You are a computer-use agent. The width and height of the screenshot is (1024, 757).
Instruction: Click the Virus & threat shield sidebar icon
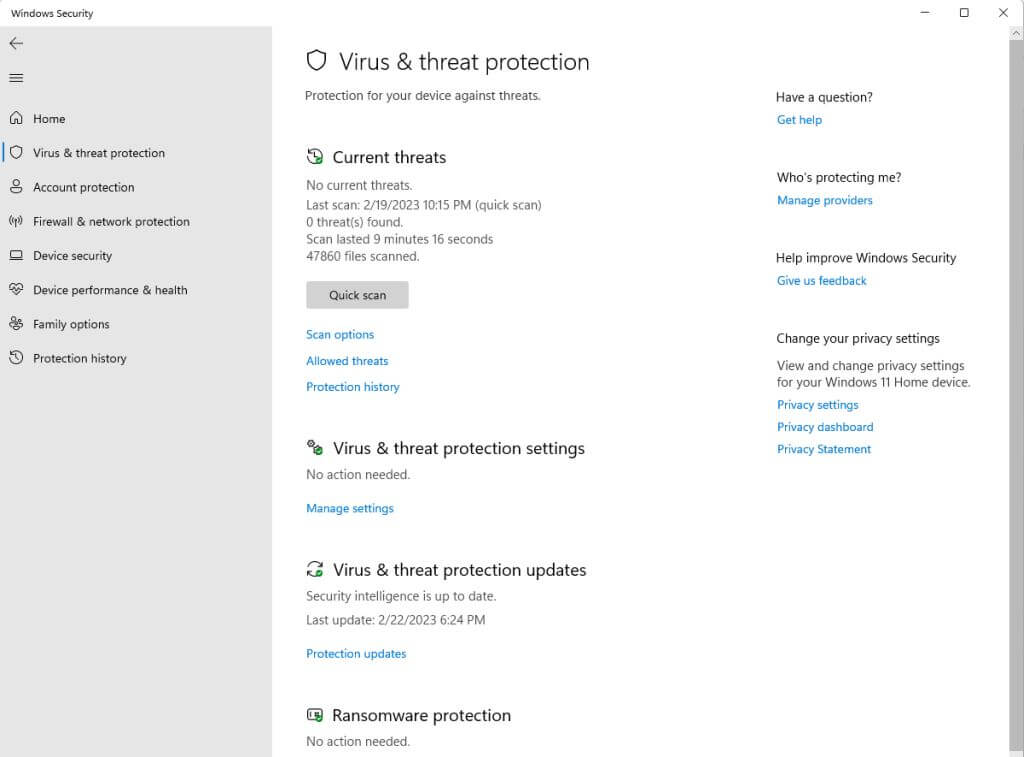(16, 153)
